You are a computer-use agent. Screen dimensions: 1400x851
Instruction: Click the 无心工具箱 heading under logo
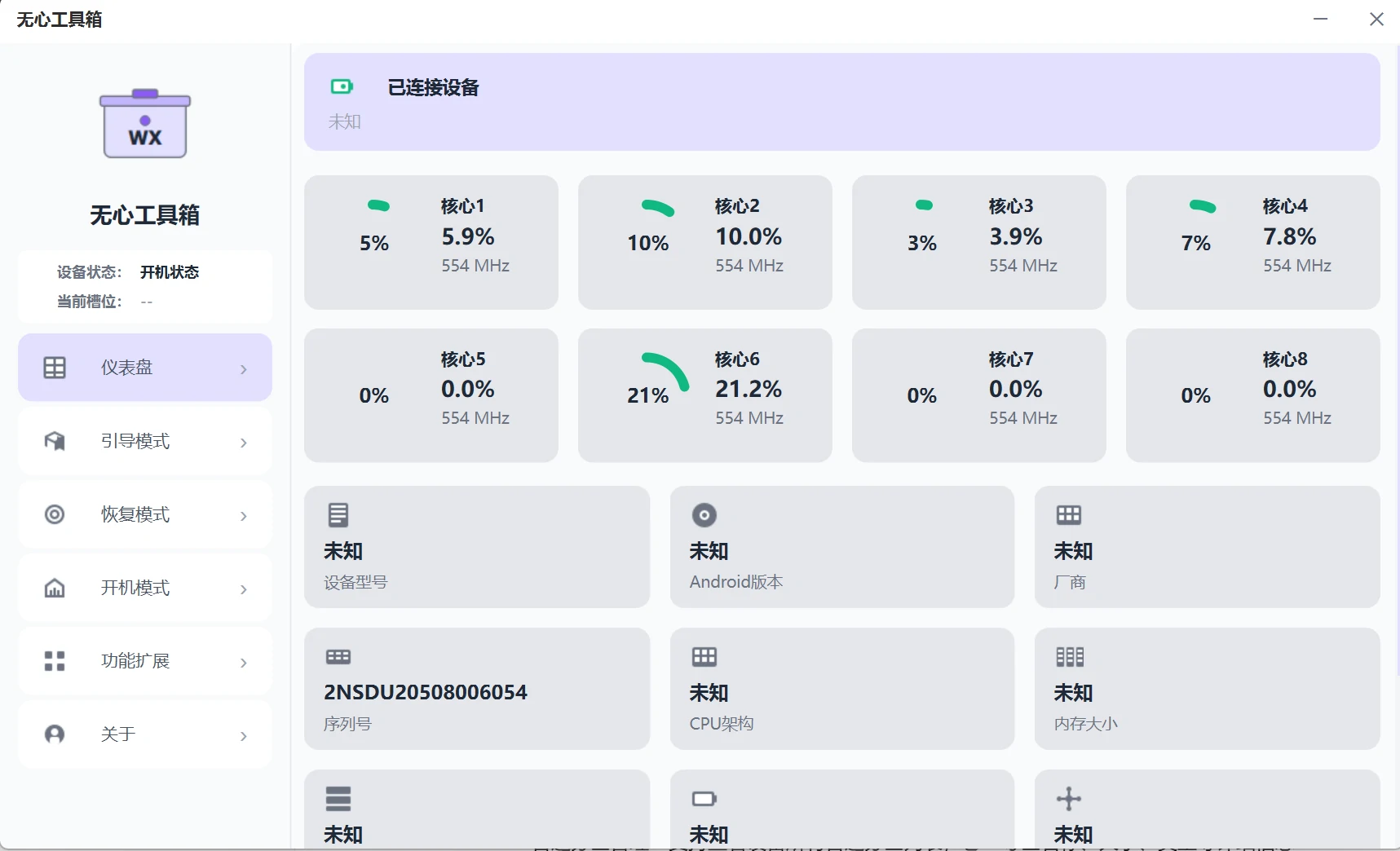coord(145,215)
